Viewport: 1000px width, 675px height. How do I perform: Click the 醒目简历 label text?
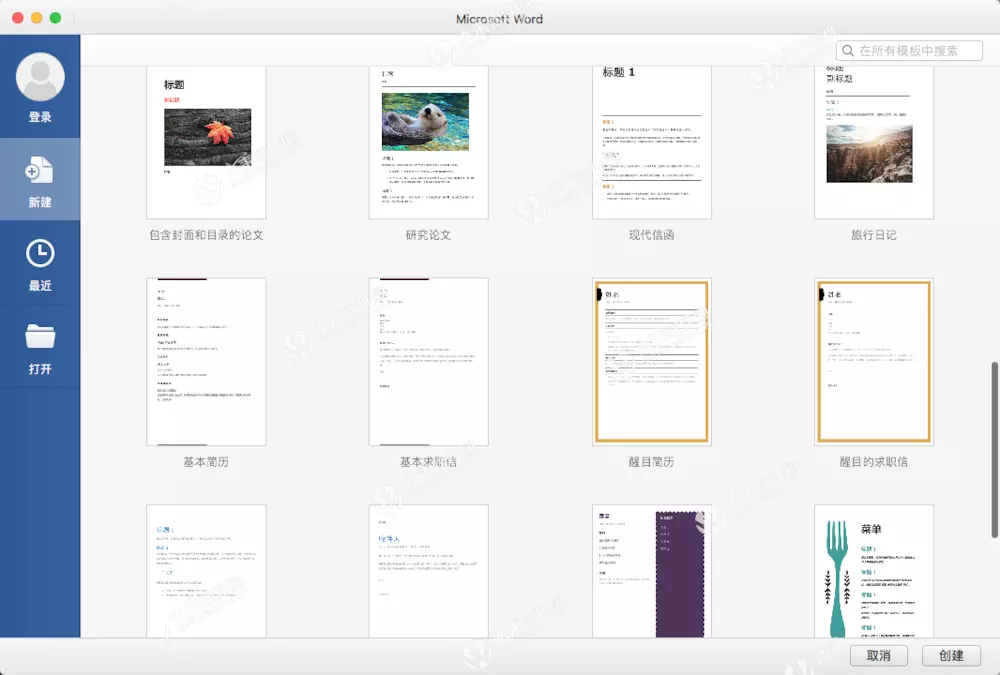pos(651,462)
